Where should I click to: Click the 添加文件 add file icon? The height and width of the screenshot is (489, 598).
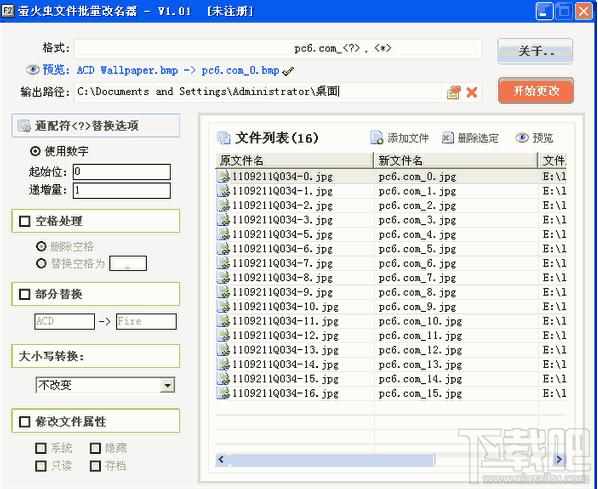377,138
